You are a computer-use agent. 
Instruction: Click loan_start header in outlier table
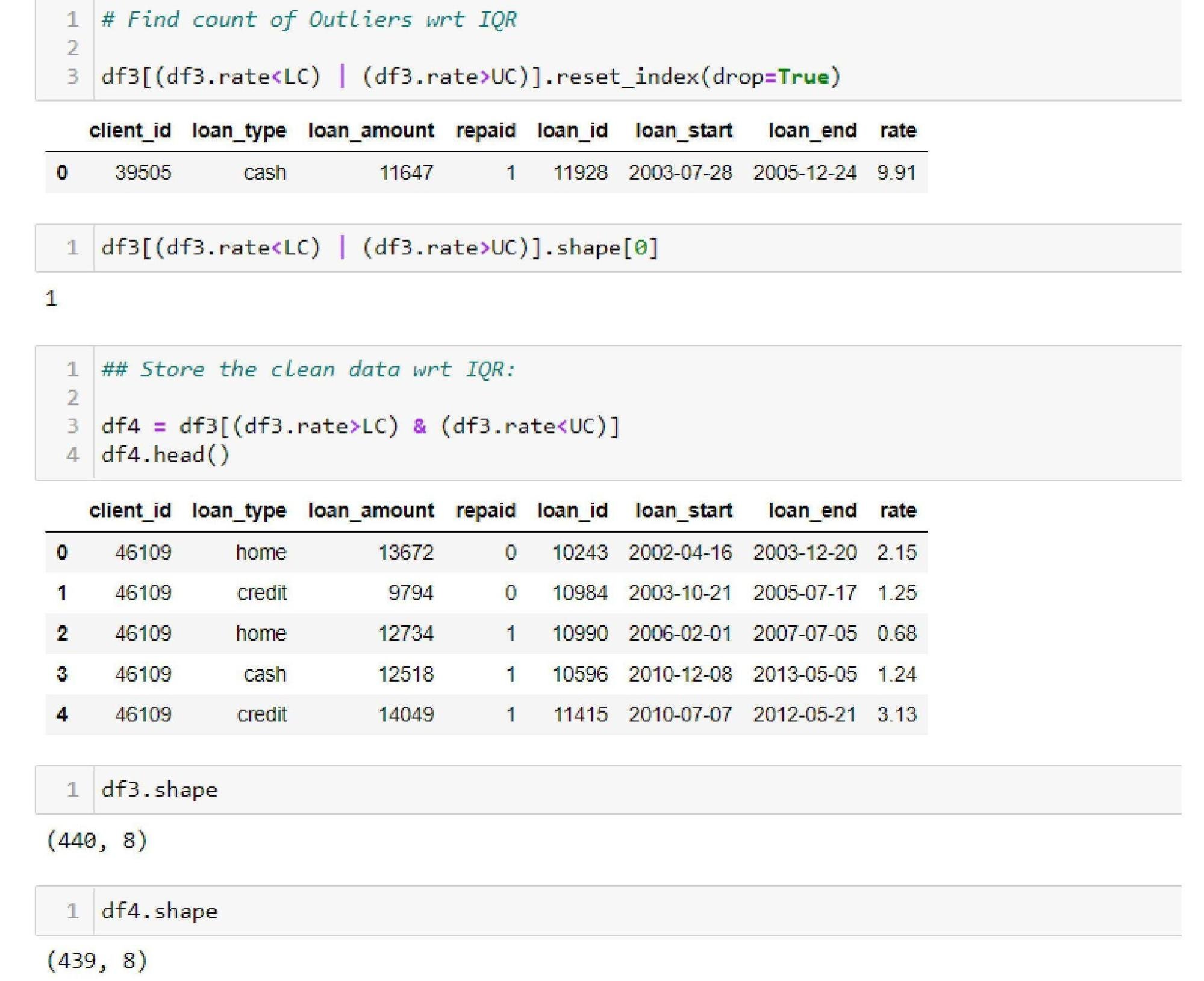coord(684,131)
